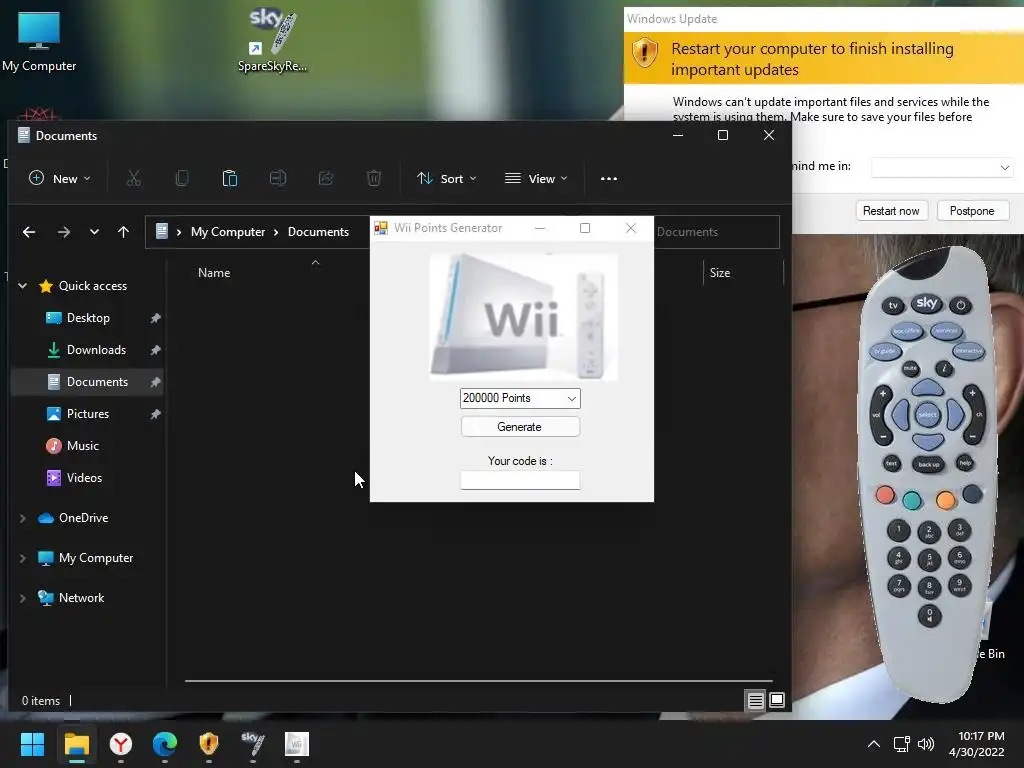
Task: Click Restart now in Windows Update
Action: click(891, 211)
